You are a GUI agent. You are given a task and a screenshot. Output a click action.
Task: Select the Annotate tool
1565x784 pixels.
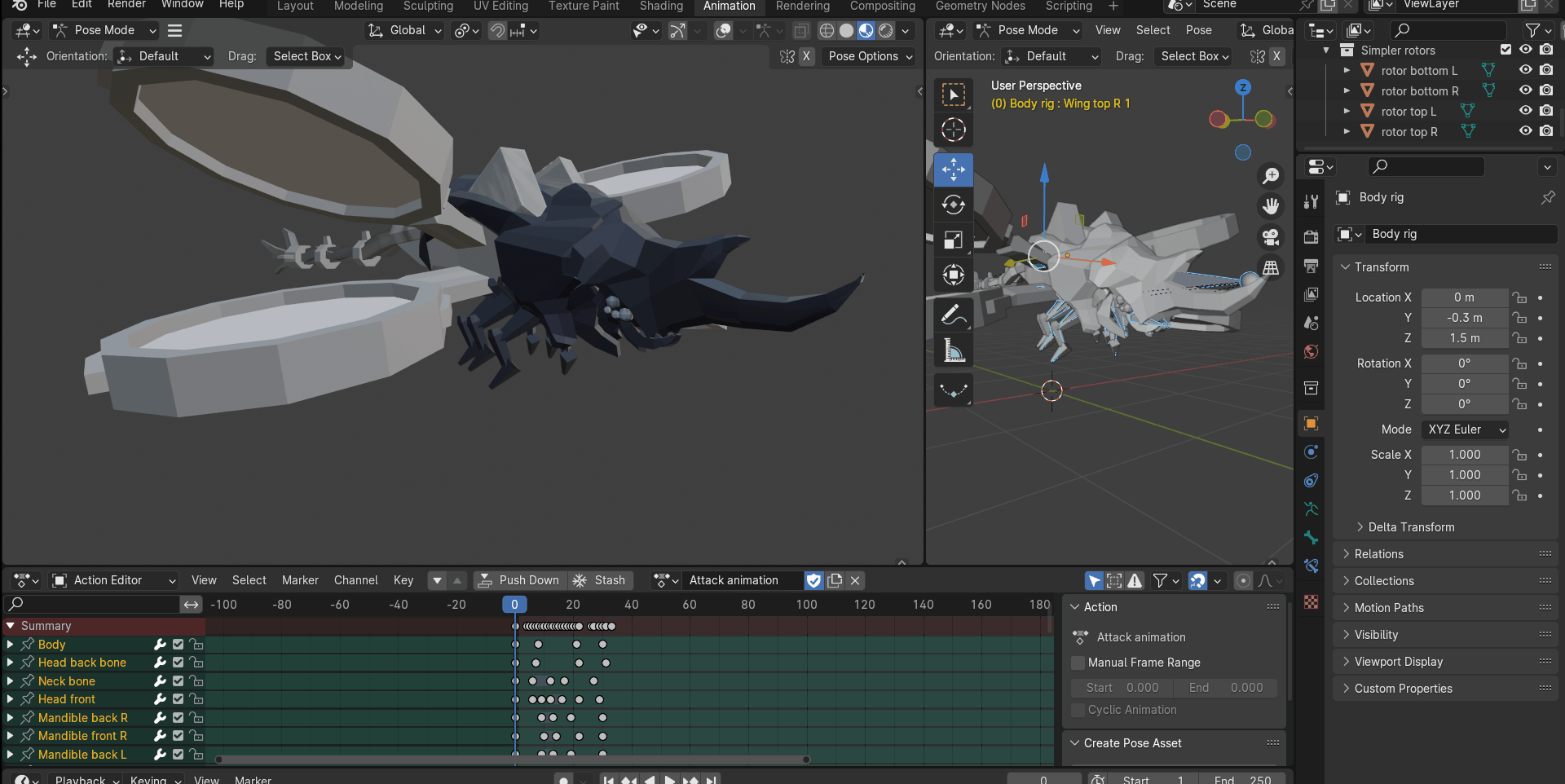pyautogui.click(x=953, y=315)
